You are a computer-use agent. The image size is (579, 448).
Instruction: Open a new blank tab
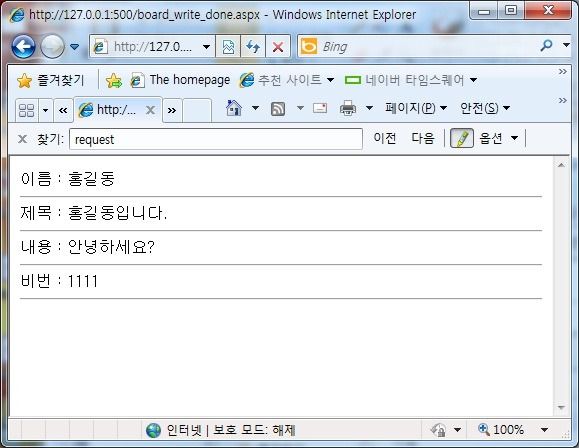(x=197, y=110)
